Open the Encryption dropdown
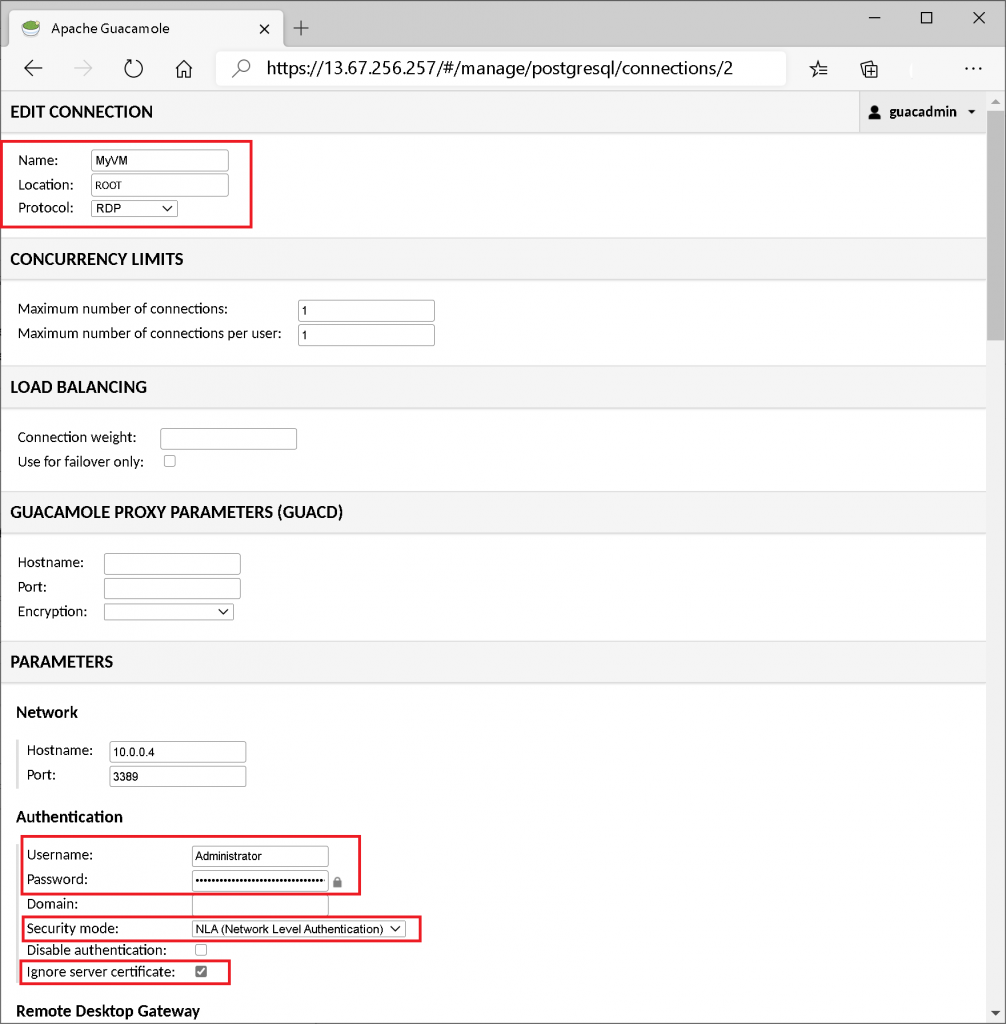This screenshot has width=1006, height=1024. point(168,611)
